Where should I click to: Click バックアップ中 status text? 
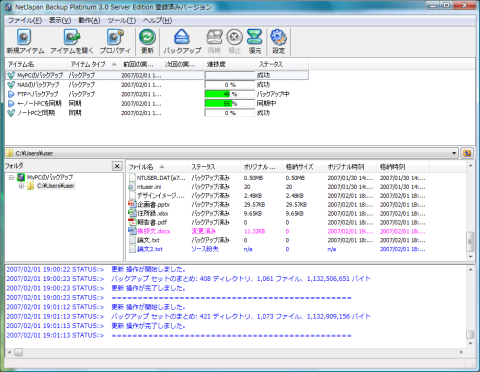(x=273, y=94)
